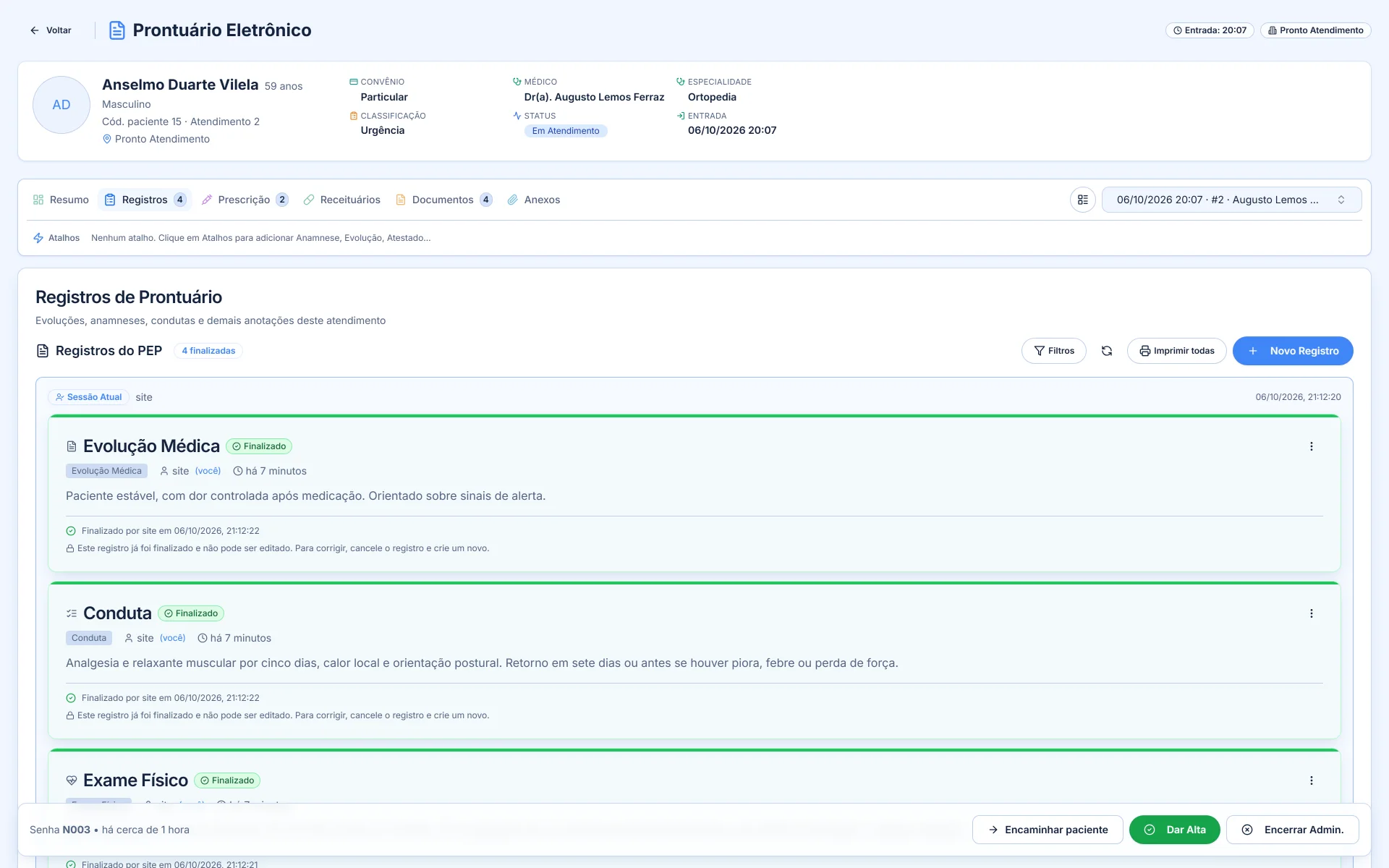1389x868 pixels.
Task: Click the Conduta category tag
Action: 89,638
